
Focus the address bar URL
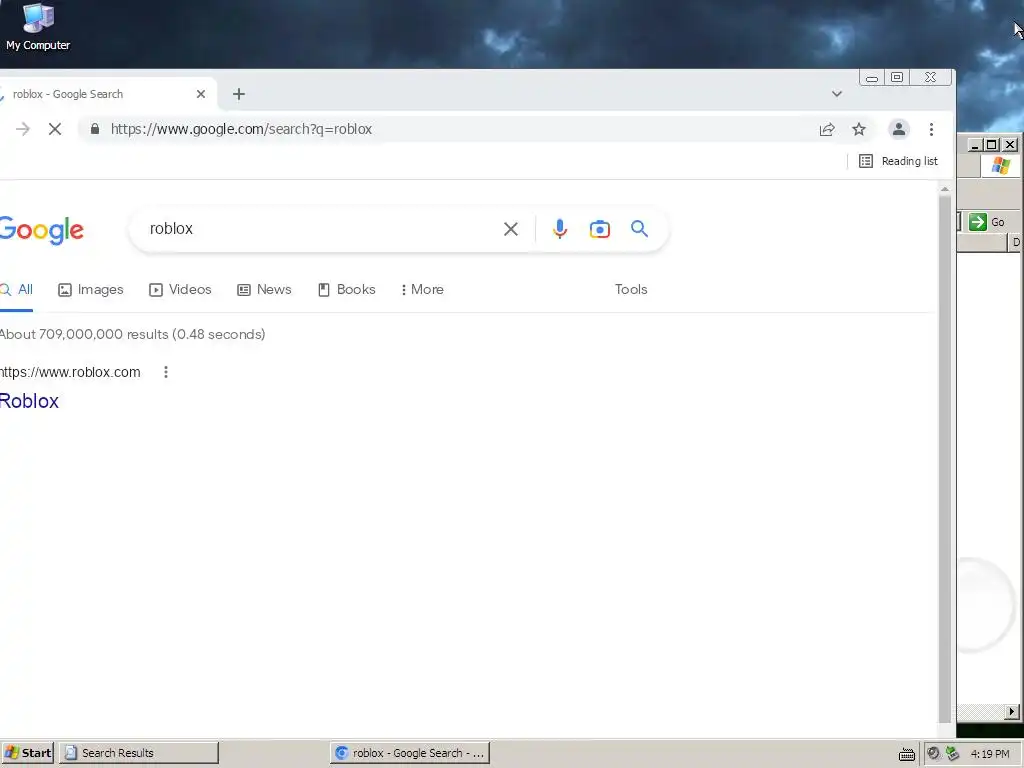241,129
